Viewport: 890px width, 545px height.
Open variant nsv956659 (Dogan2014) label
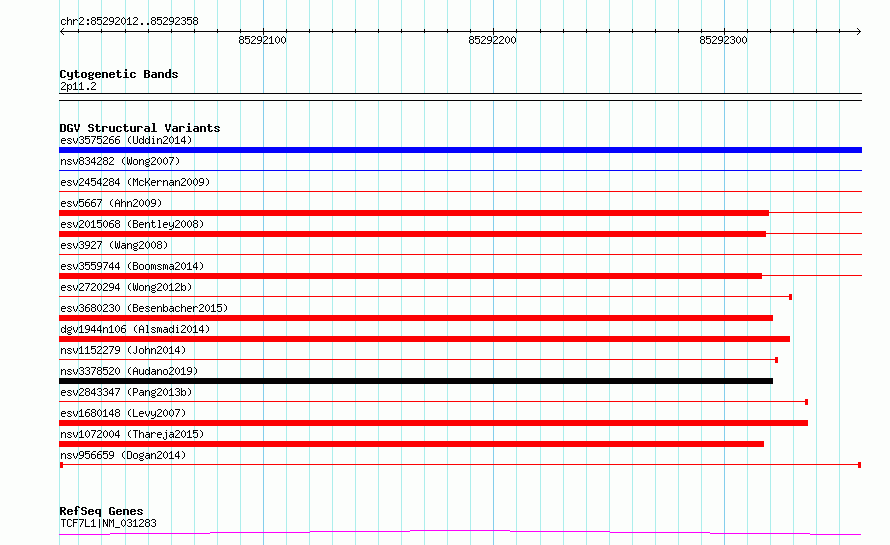[x=123, y=455]
